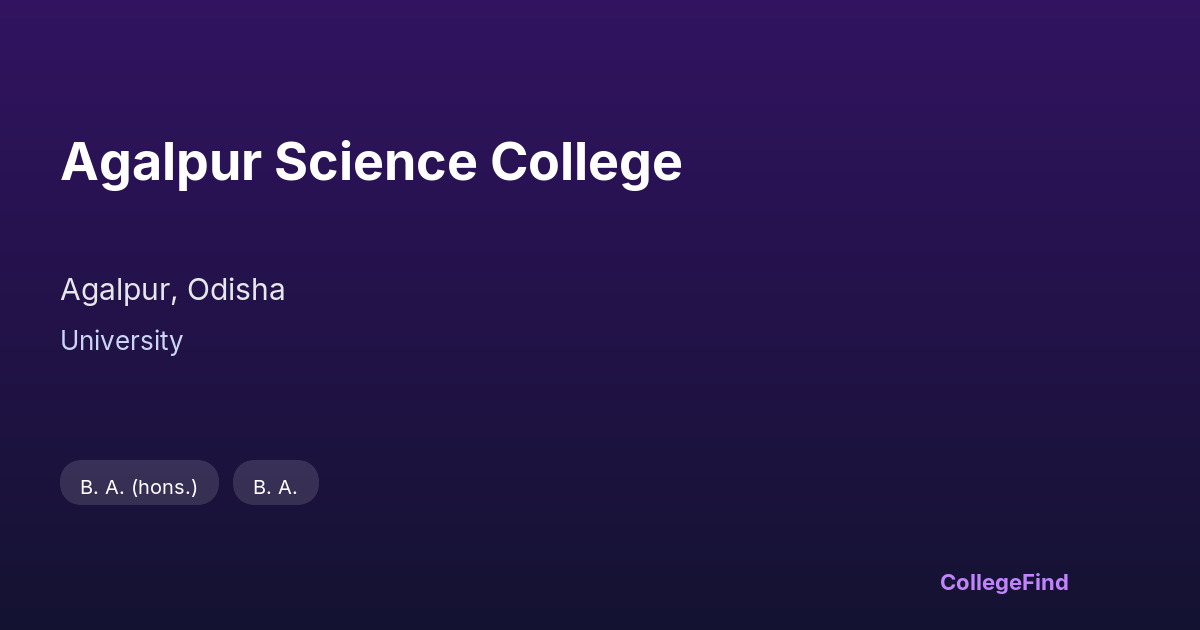Open the CollegeFind brand logo

(1004, 582)
